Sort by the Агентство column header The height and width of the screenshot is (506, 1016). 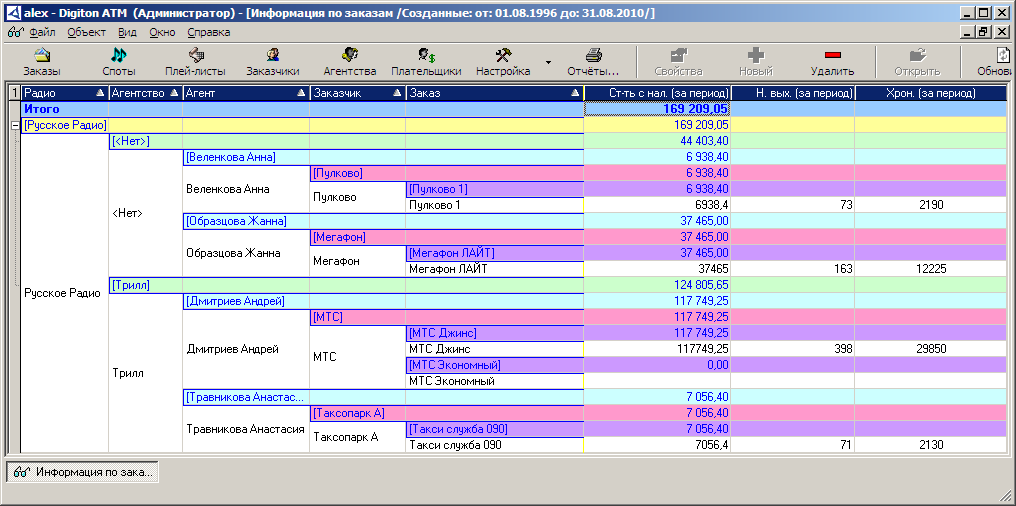[x=145, y=93]
